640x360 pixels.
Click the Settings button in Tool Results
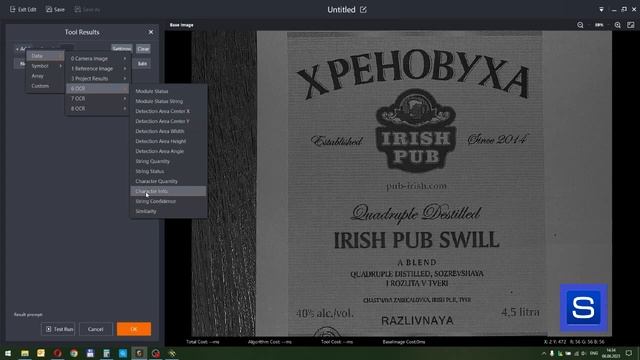(x=122, y=49)
